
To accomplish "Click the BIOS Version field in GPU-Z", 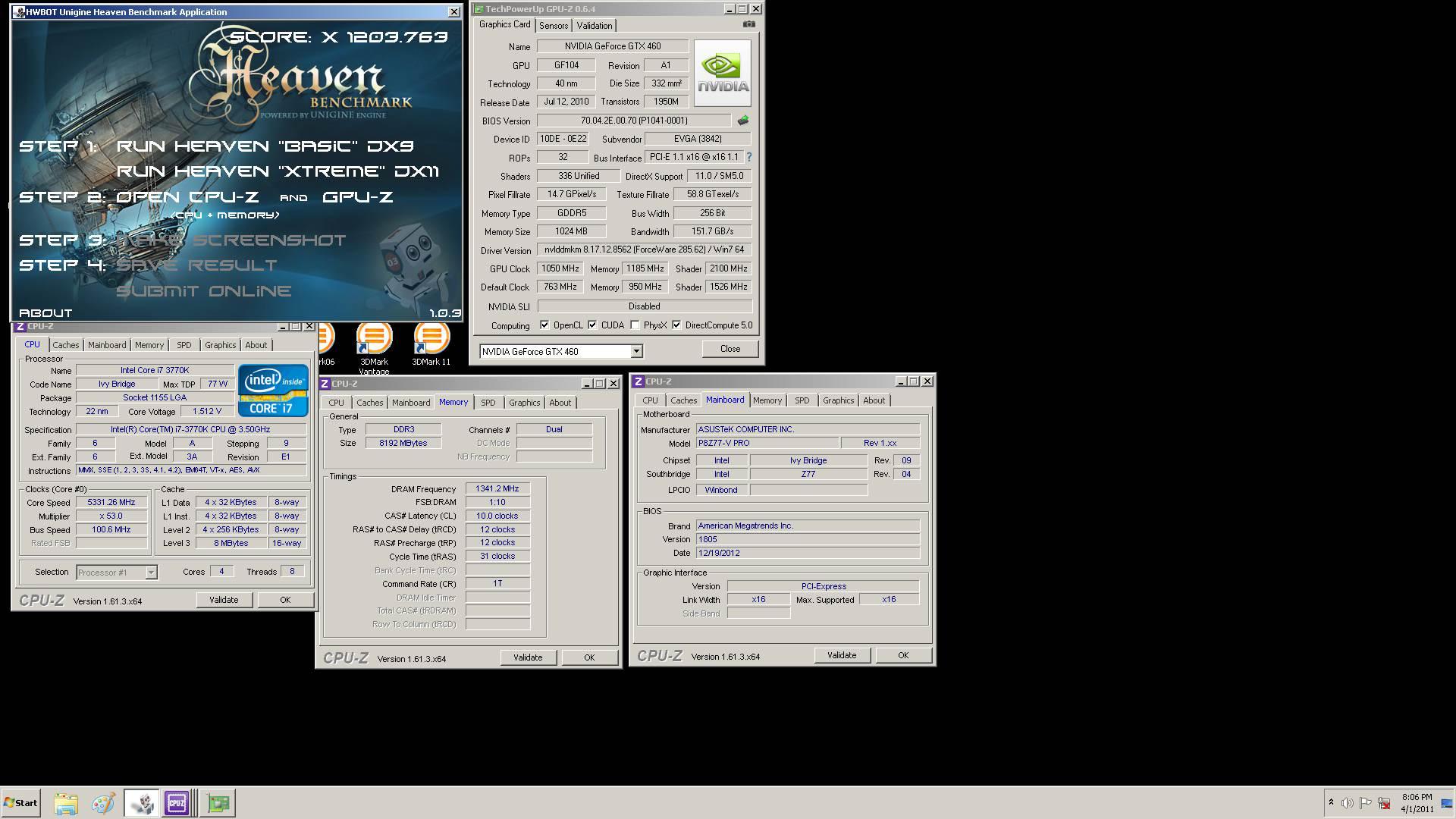I will click(x=634, y=121).
